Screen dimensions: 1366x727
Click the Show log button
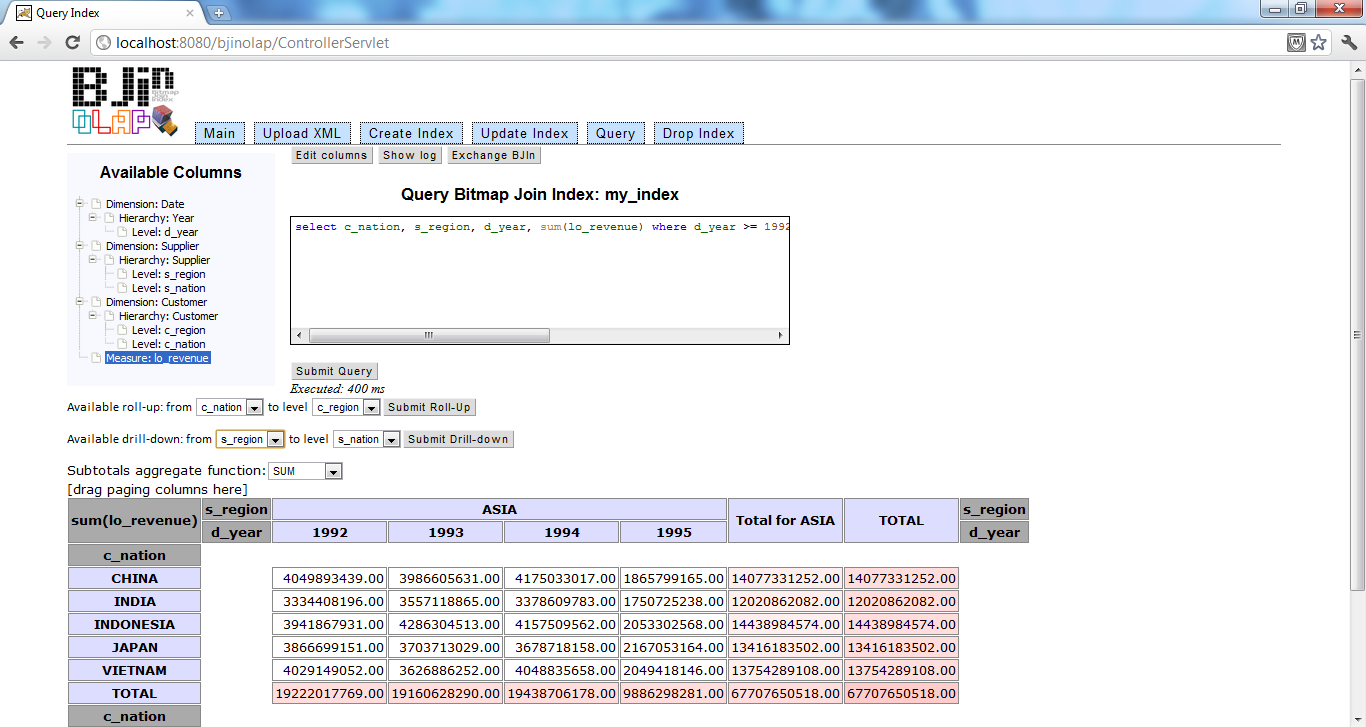pos(410,155)
